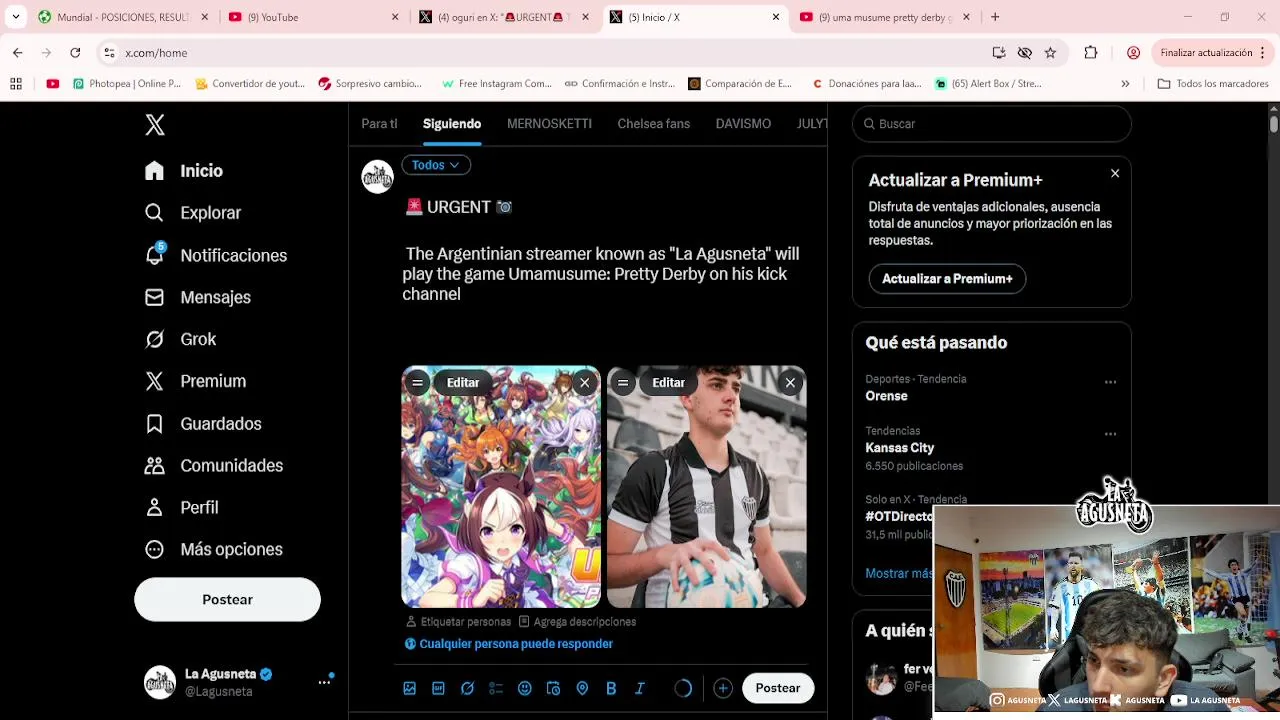Click the sidebar Postear button
1280x720 pixels.
pyautogui.click(x=227, y=599)
